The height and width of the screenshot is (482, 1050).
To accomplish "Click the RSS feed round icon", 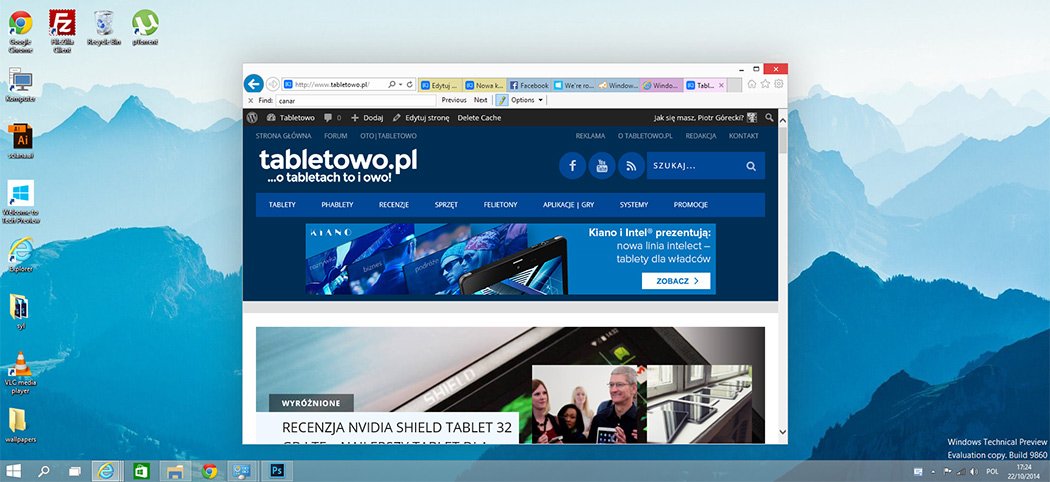I will click(x=631, y=166).
